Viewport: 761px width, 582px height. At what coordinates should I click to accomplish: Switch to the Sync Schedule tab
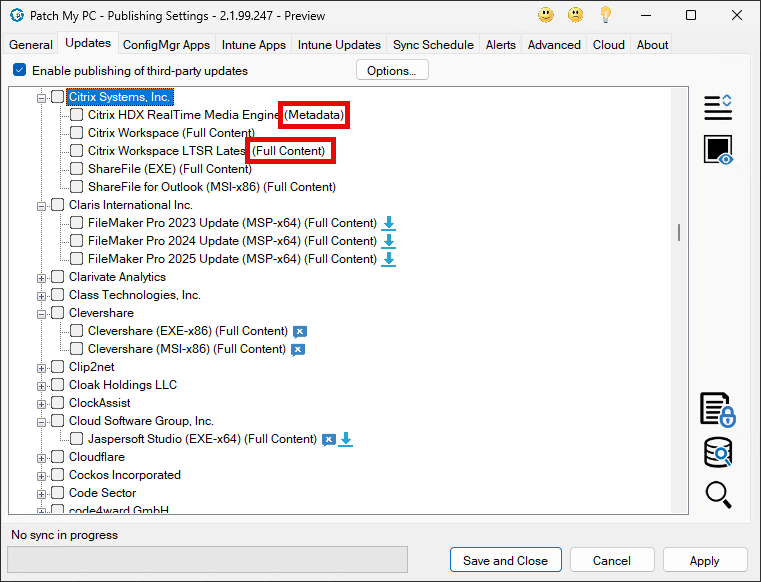(x=433, y=45)
